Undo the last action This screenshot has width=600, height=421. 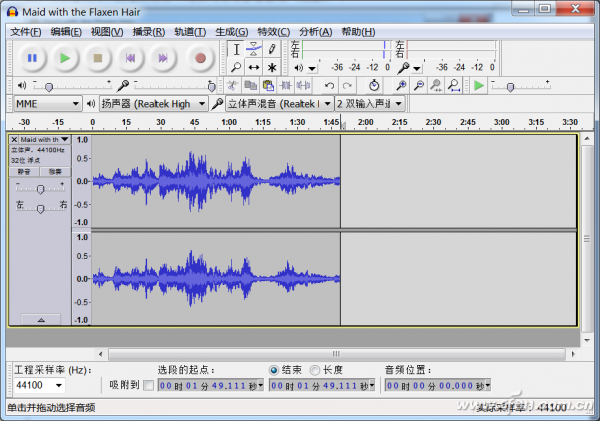[x=329, y=85]
